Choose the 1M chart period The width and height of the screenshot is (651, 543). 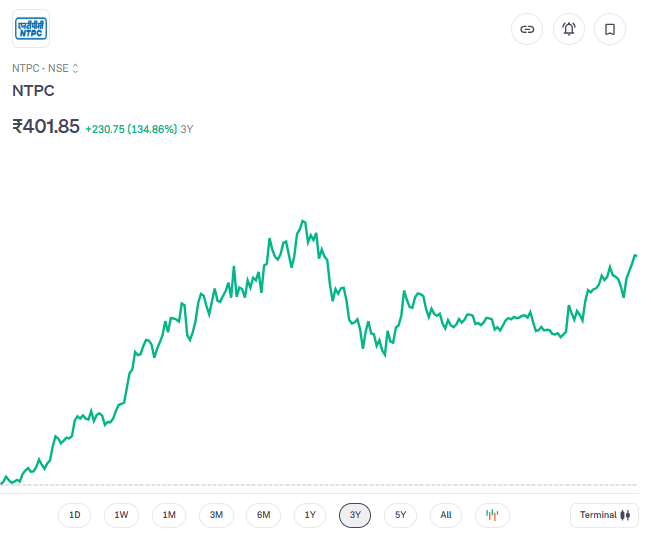point(169,515)
